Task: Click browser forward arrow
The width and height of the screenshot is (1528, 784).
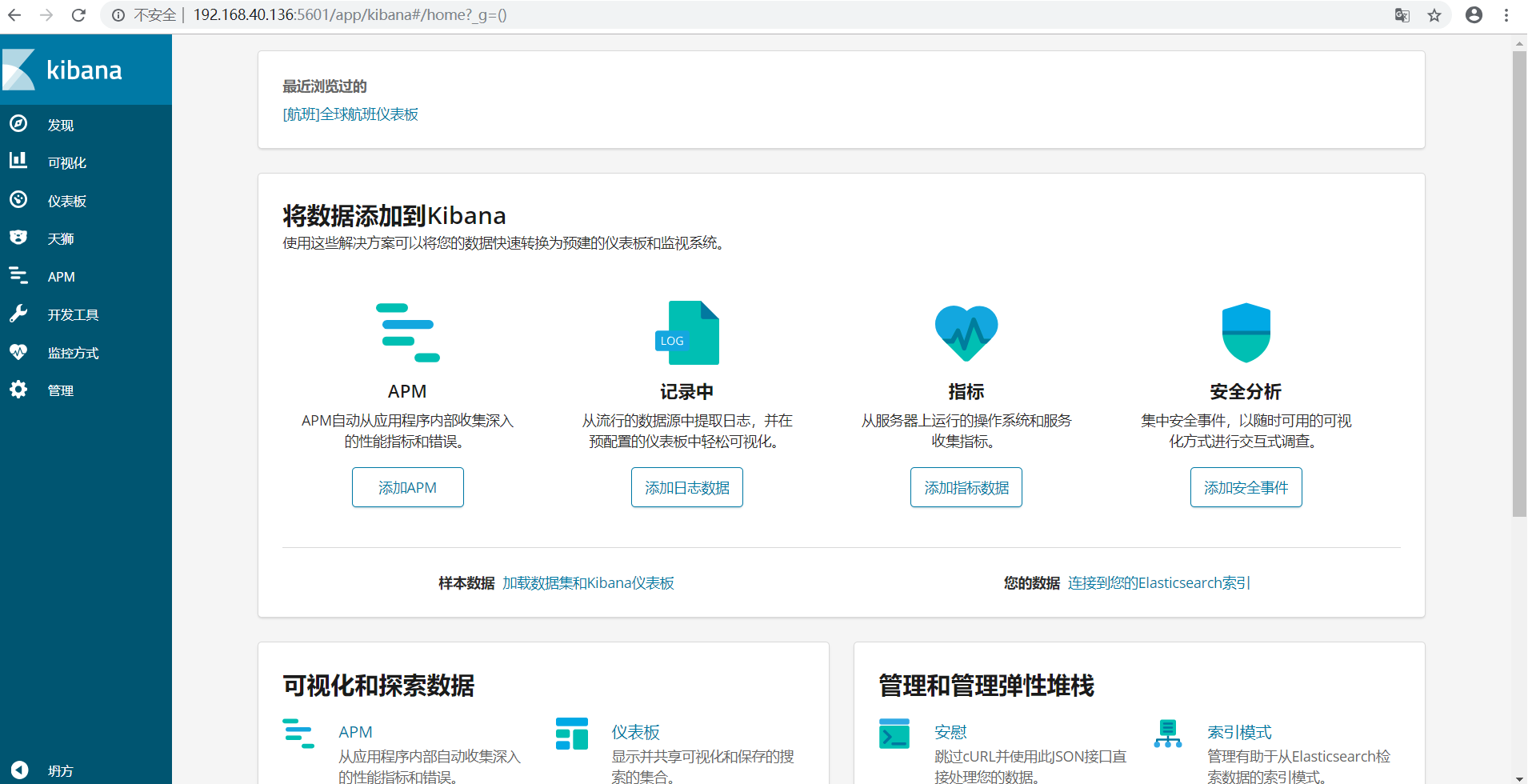Action: 46,14
